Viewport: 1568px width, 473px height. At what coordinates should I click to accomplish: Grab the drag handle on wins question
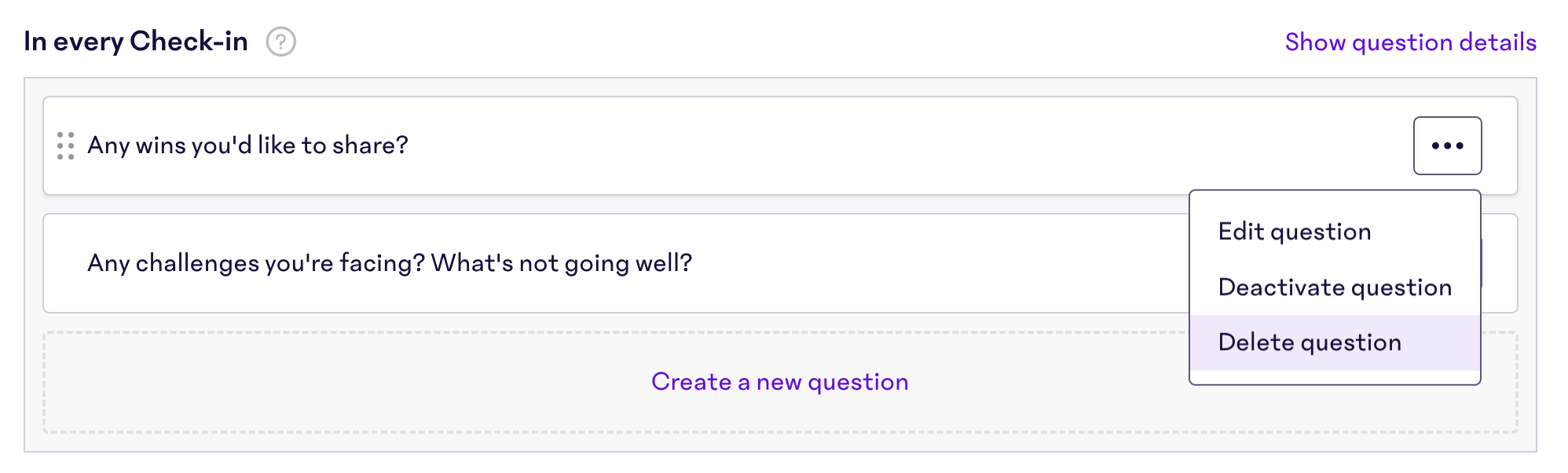[x=66, y=145]
